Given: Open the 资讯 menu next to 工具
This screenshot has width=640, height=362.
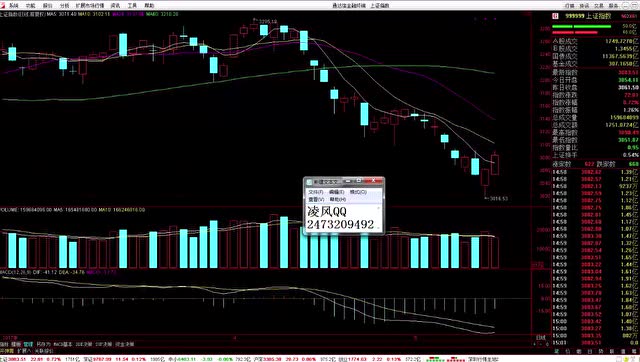Looking at the screenshot, I should tap(115, 5).
